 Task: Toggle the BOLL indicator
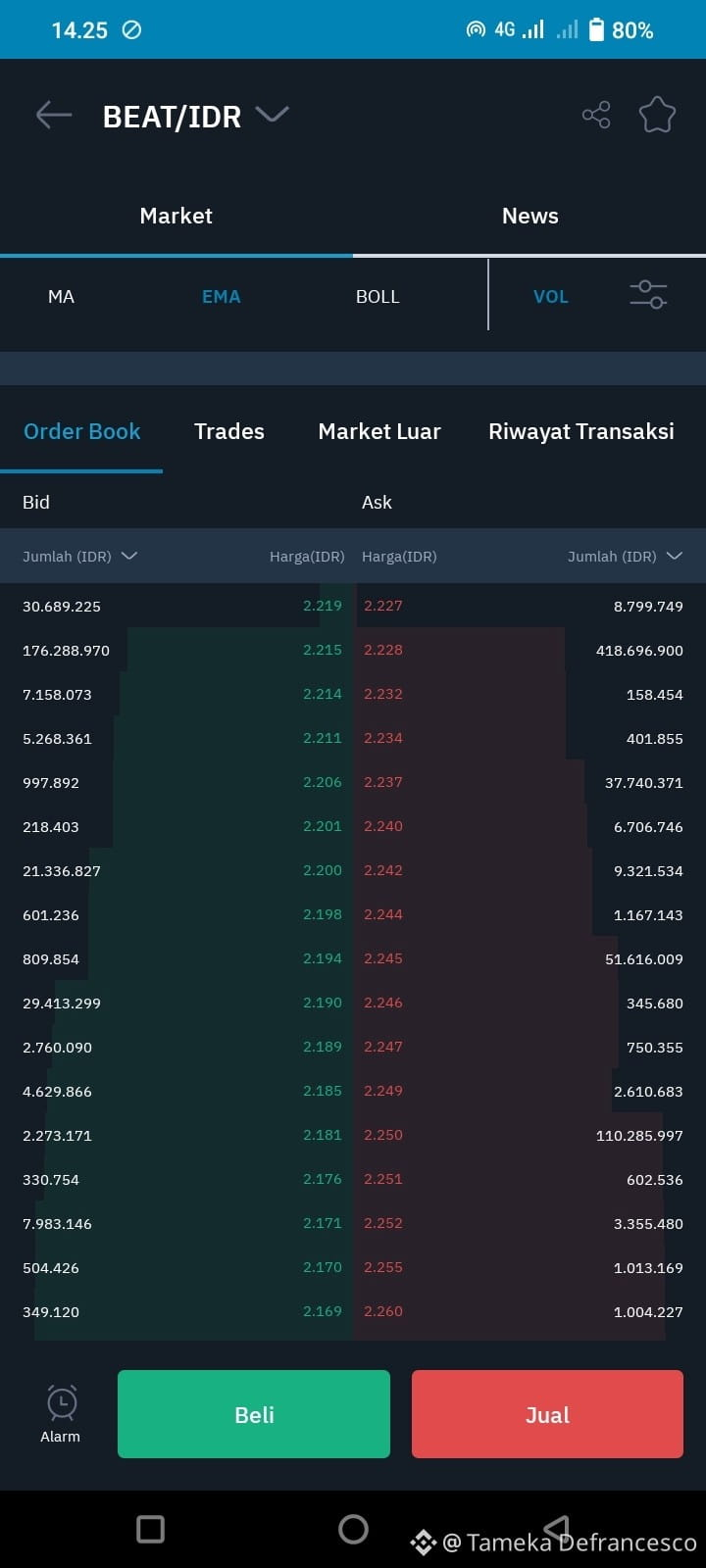(378, 296)
